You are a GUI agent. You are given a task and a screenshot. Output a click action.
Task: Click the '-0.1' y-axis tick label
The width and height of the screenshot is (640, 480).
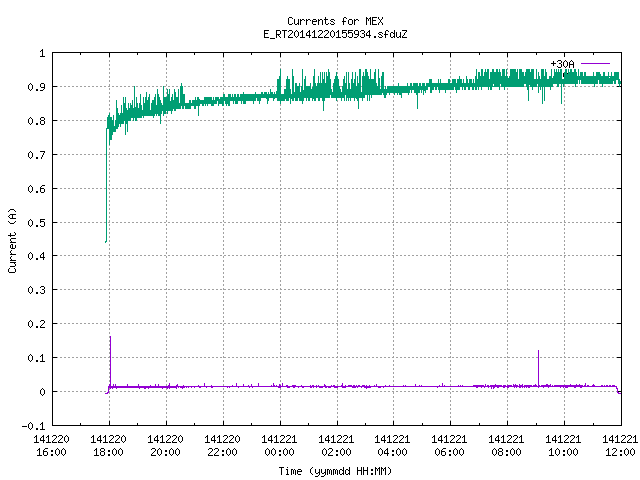(x=33, y=426)
